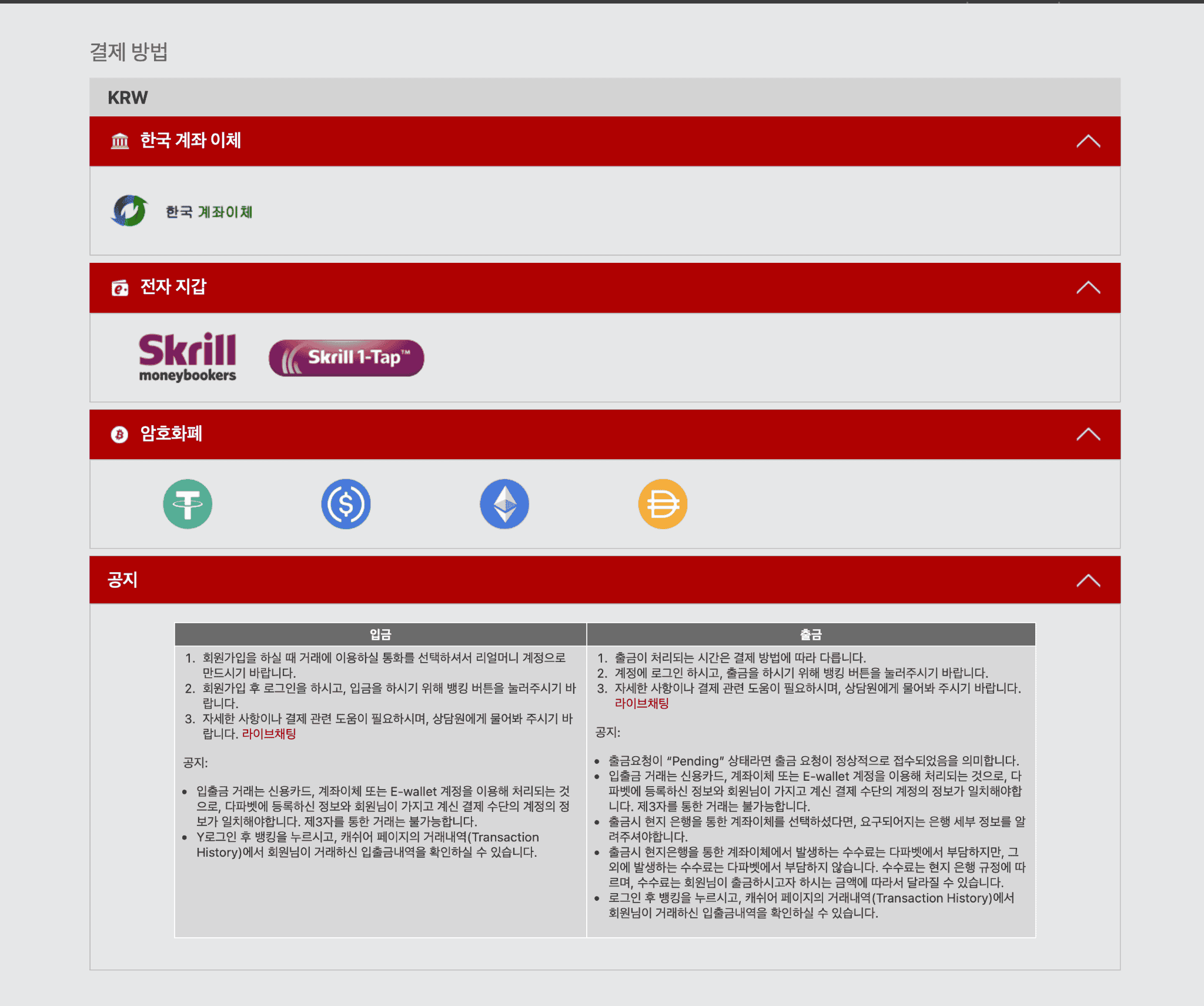Select the green Tether USDT coin icon
This screenshot has height=1006, width=1204.
click(188, 504)
